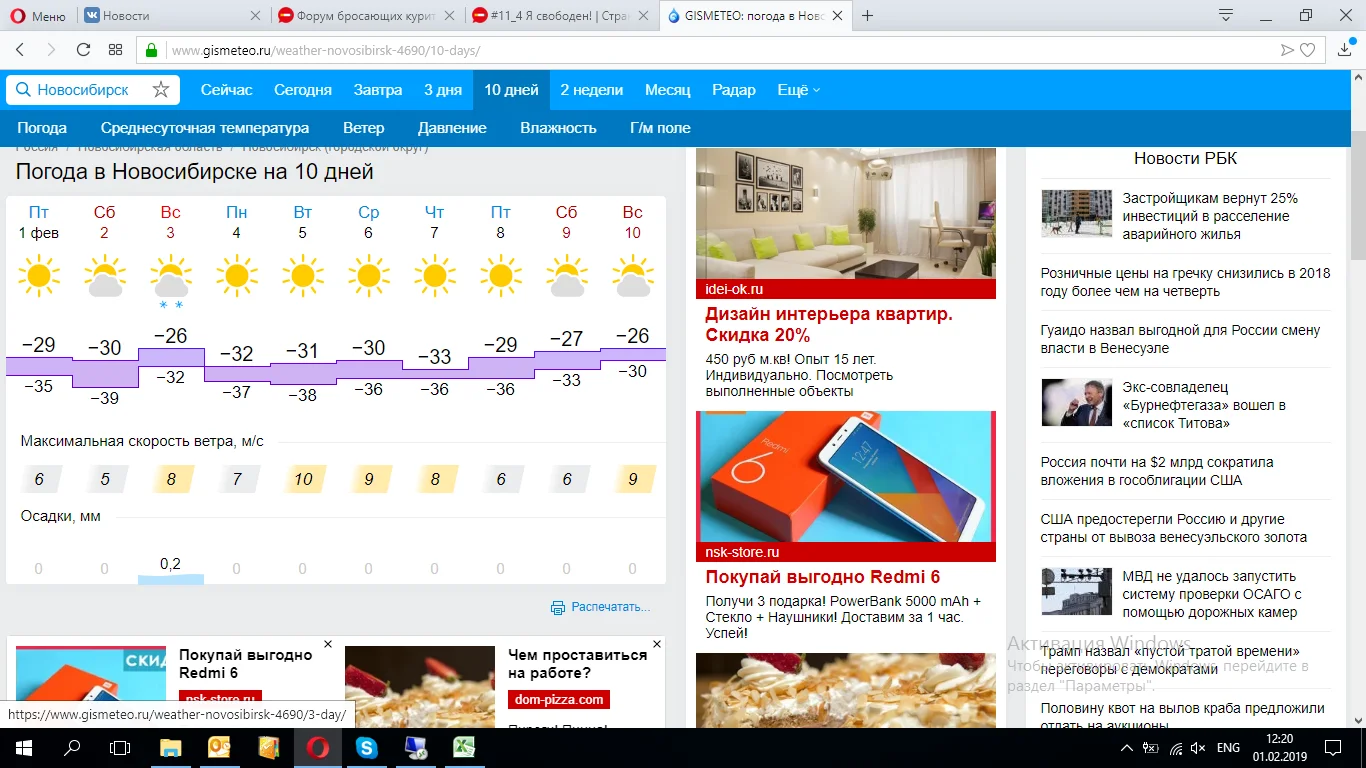Click the send-page arrow icon in the address bar

coord(1288,50)
